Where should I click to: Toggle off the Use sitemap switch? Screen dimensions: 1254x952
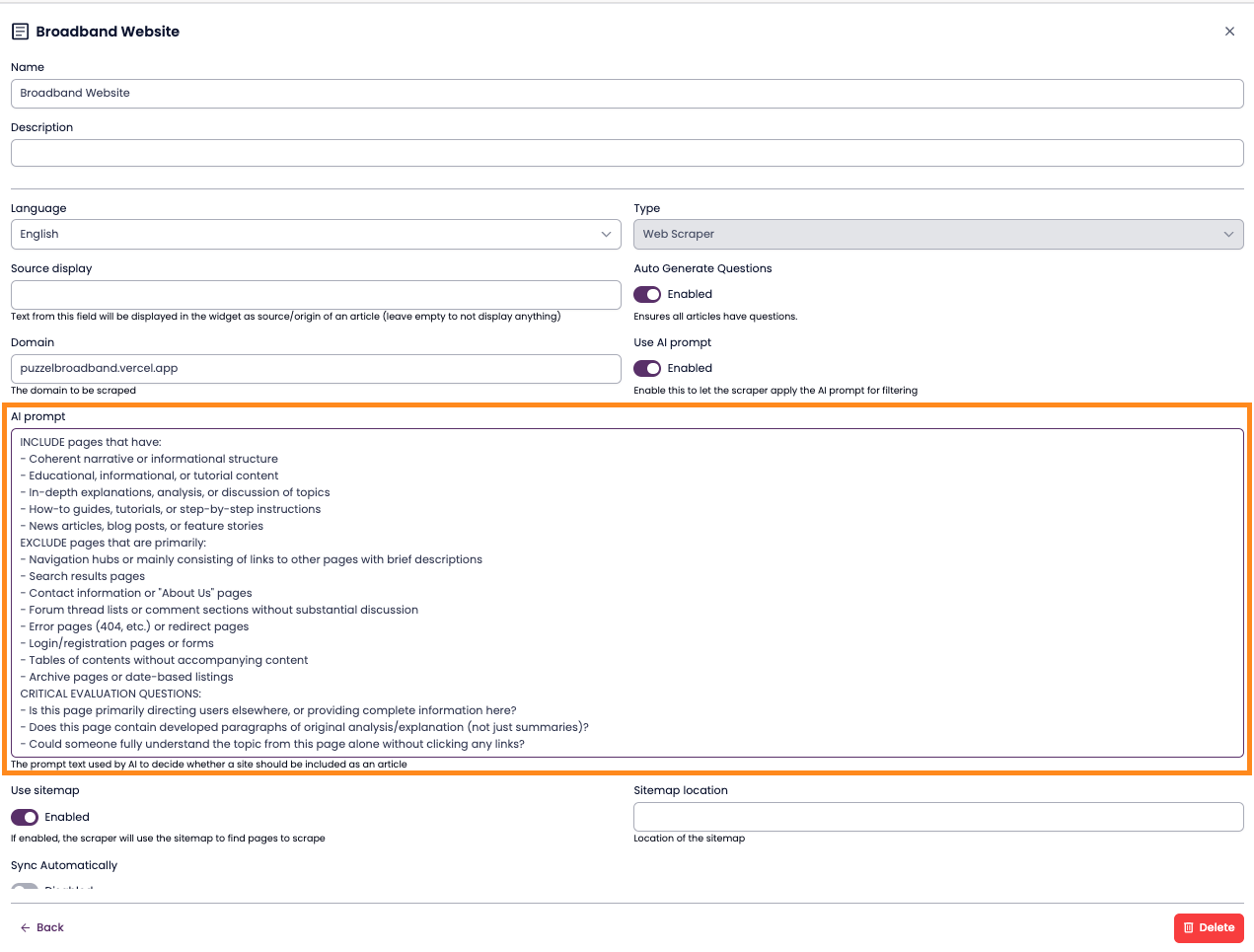[25, 817]
